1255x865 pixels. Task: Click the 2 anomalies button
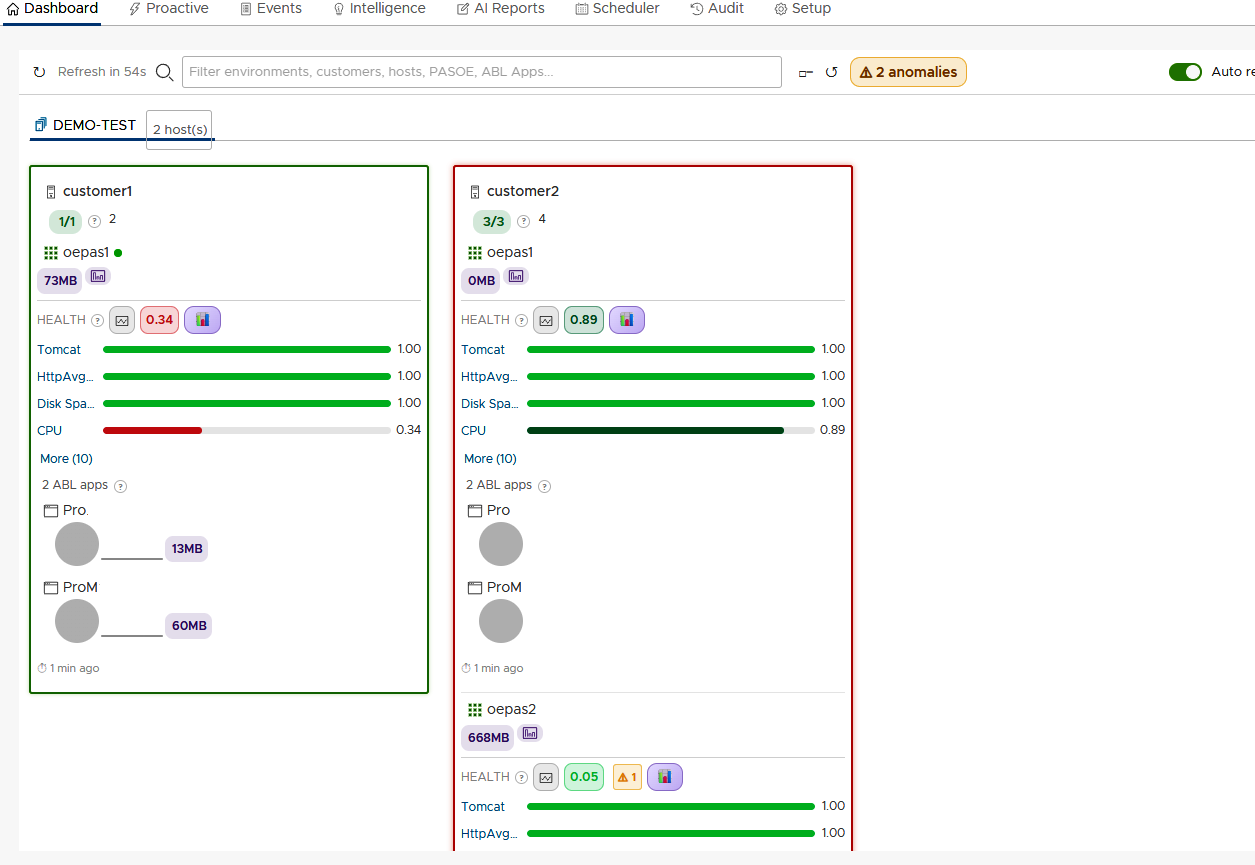click(908, 72)
